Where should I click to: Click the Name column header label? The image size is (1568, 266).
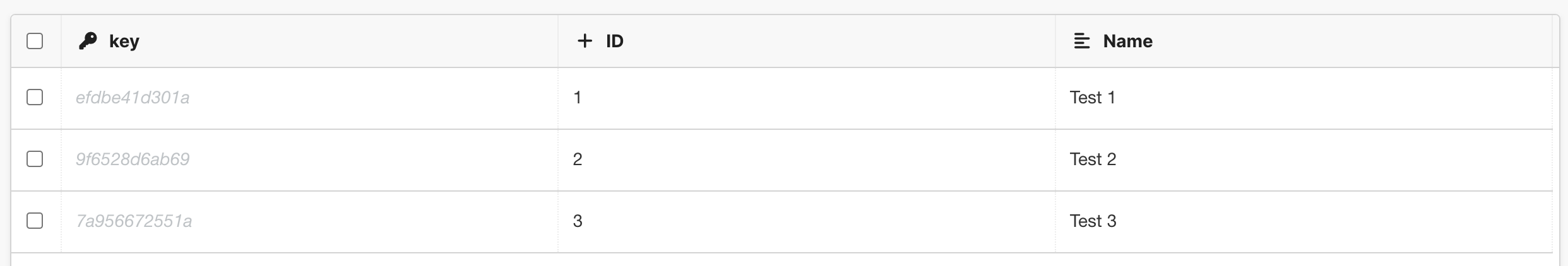point(1127,41)
